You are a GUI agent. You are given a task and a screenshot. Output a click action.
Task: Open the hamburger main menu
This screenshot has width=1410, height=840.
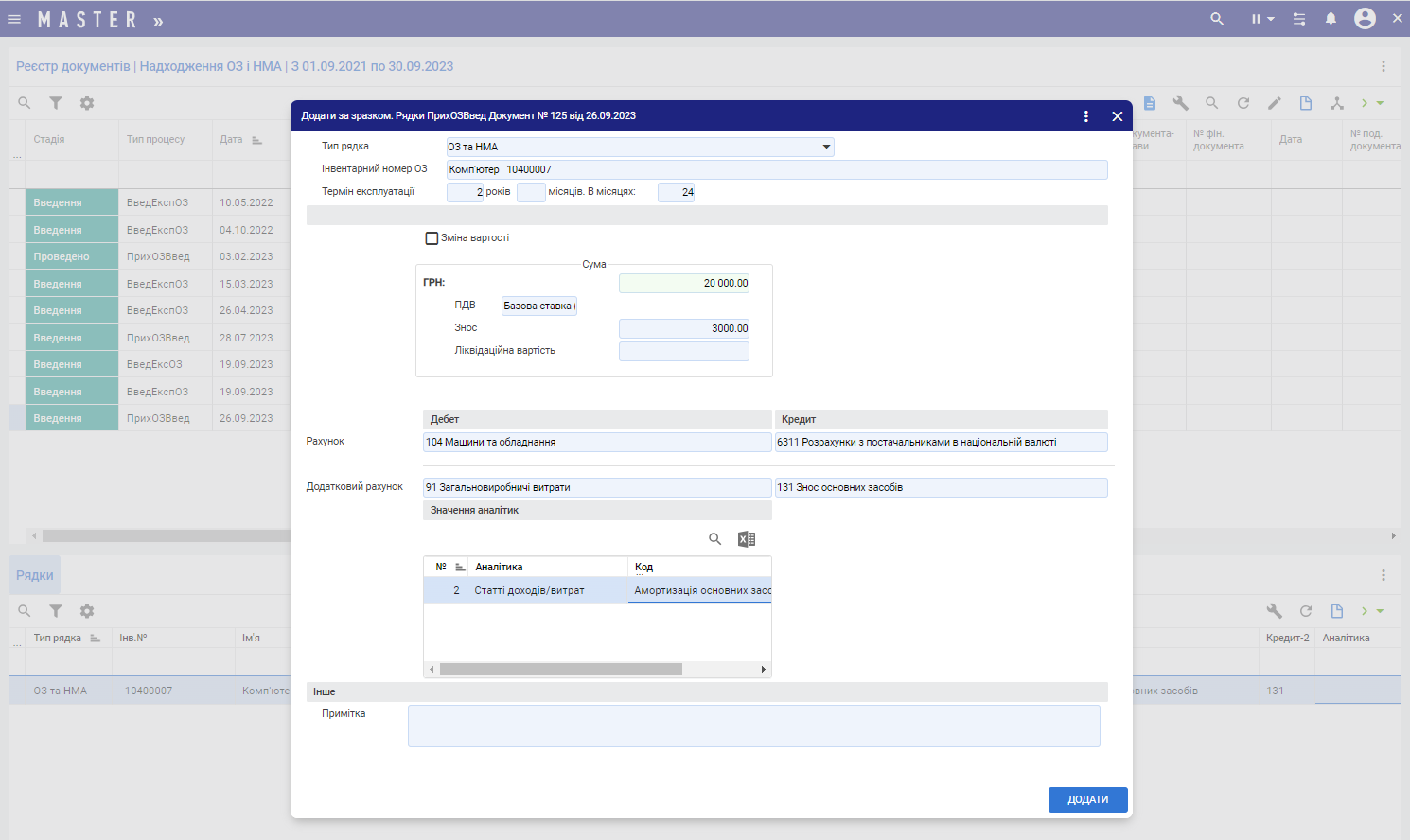(x=14, y=19)
